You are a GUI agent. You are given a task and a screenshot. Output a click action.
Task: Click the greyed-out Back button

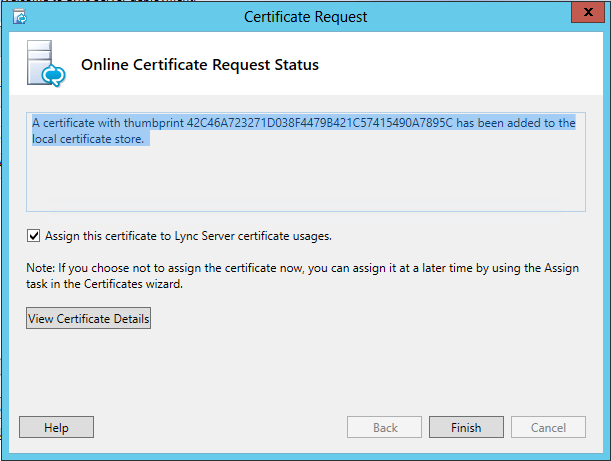385,427
